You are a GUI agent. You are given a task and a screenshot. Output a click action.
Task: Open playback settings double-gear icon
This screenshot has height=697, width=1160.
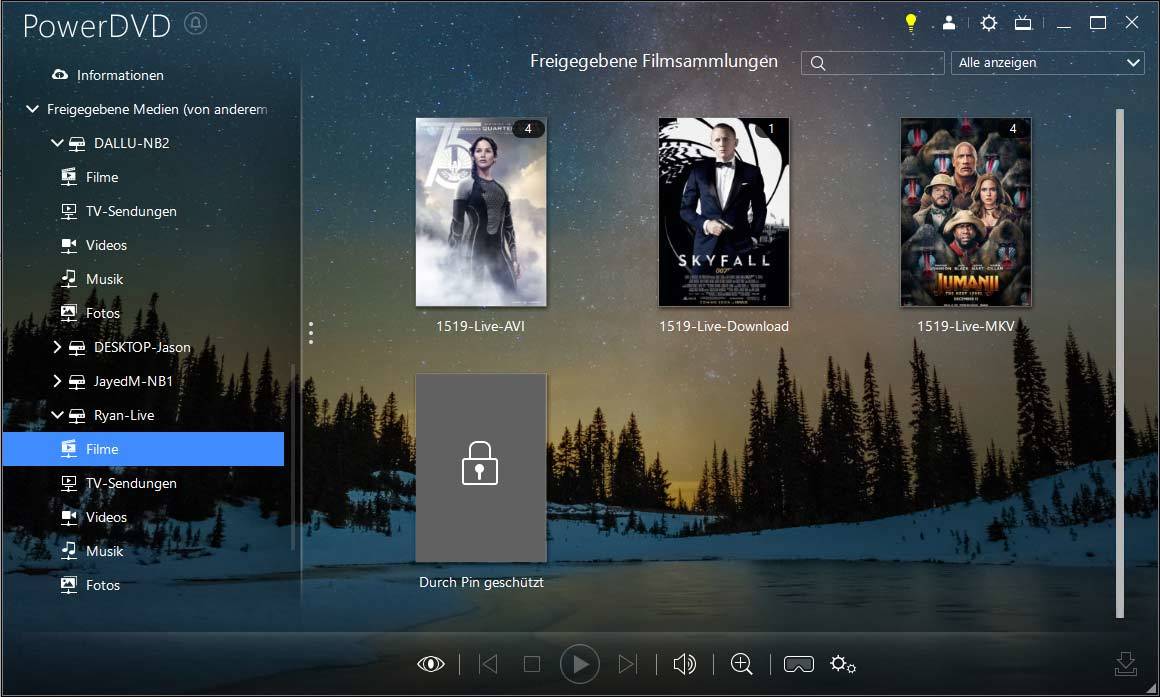coord(843,664)
